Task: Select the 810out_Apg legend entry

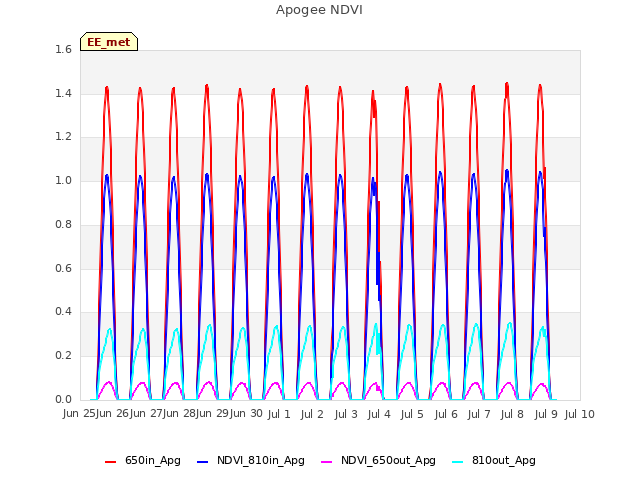Action: pyautogui.click(x=494, y=460)
